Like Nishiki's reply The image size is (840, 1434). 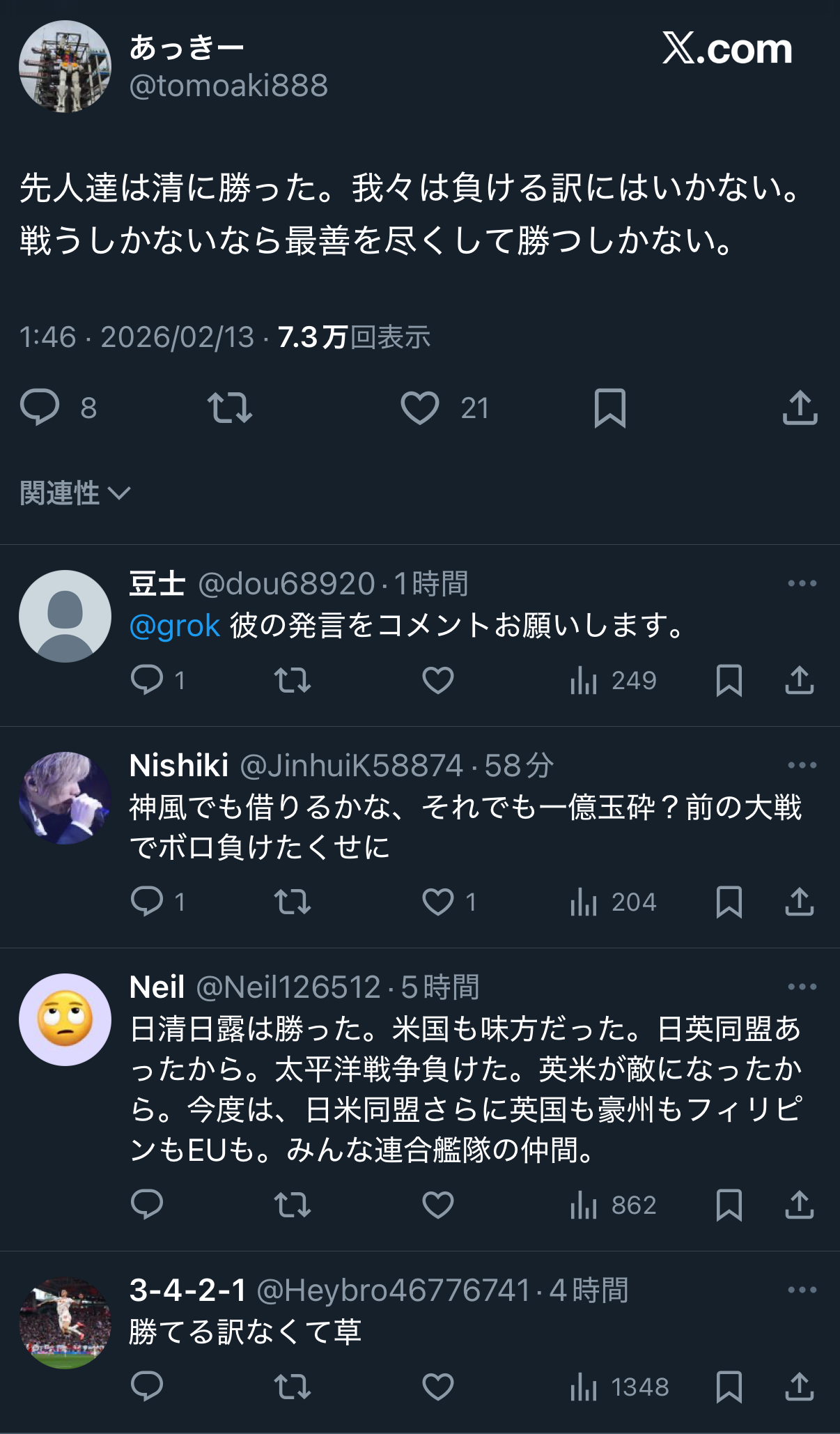(x=438, y=902)
